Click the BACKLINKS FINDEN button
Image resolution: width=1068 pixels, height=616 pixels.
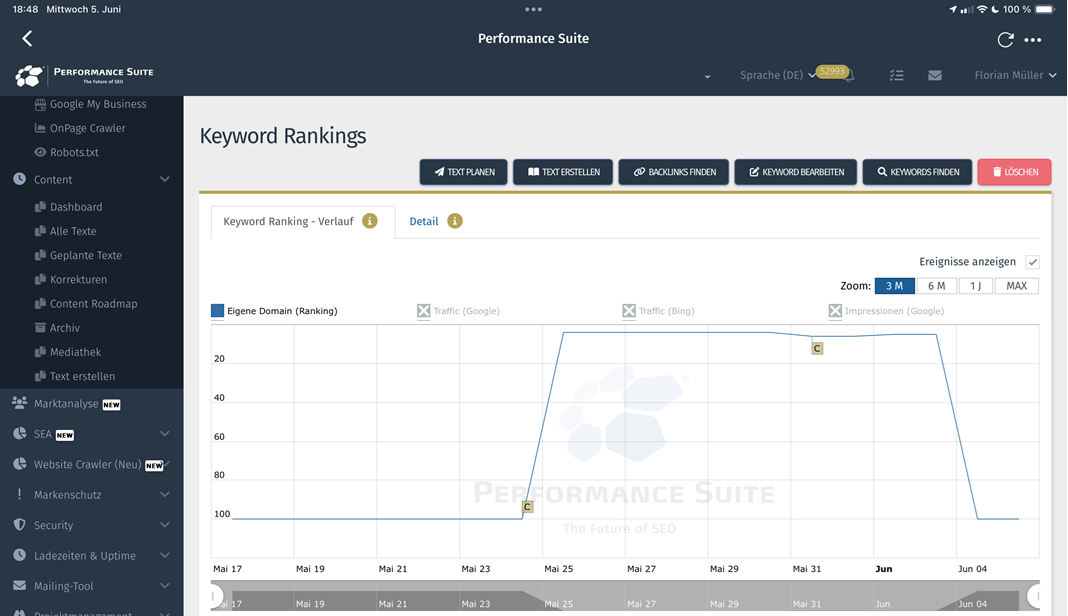click(x=674, y=172)
